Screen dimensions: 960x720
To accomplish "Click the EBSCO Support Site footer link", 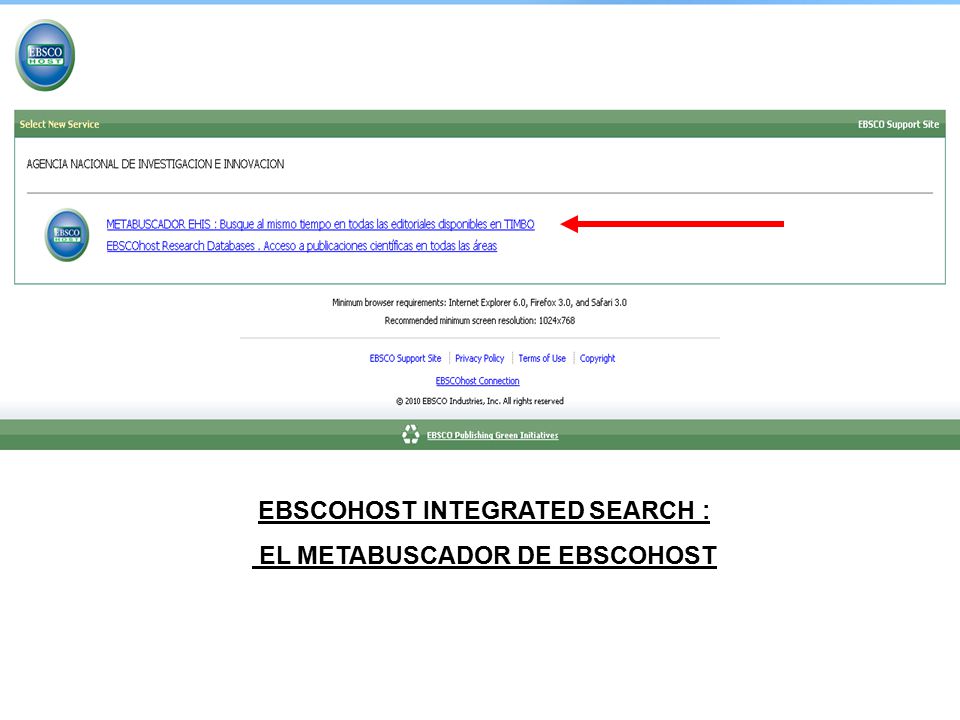I will tap(405, 358).
